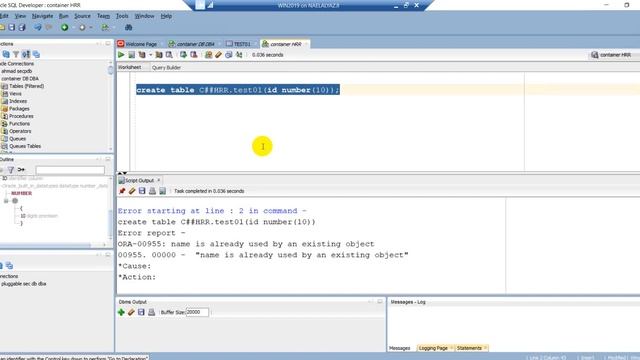Clear Script Output with eraser icon

click(x=132, y=191)
